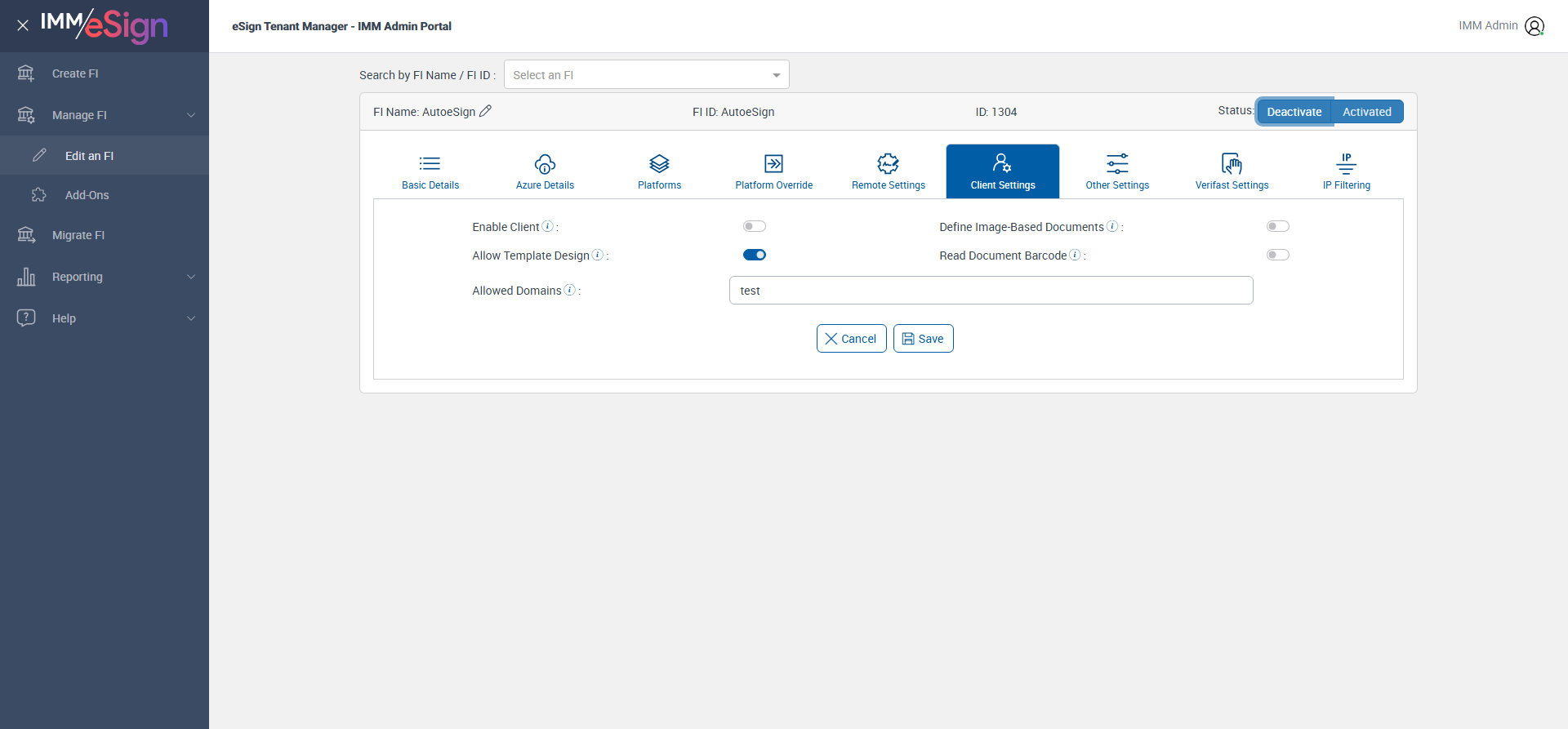The height and width of the screenshot is (729, 1568).
Task: Open the Select an FI dropdown
Action: pos(647,75)
